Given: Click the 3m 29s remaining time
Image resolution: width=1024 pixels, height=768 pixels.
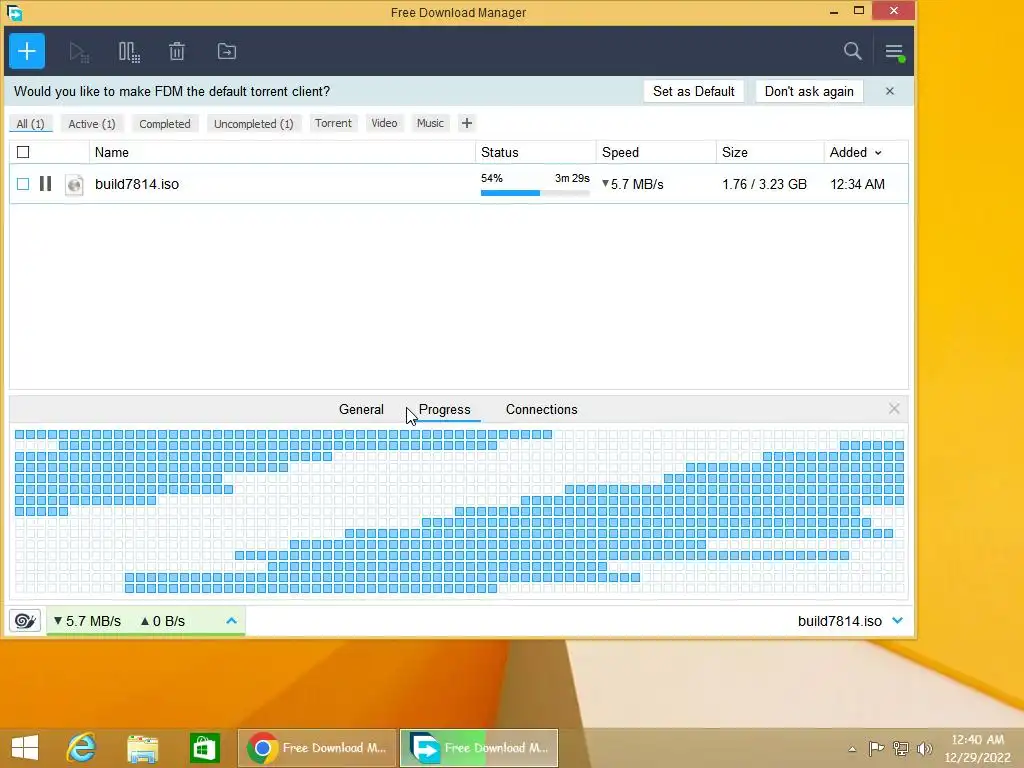Looking at the screenshot, I should click(572, 178).
